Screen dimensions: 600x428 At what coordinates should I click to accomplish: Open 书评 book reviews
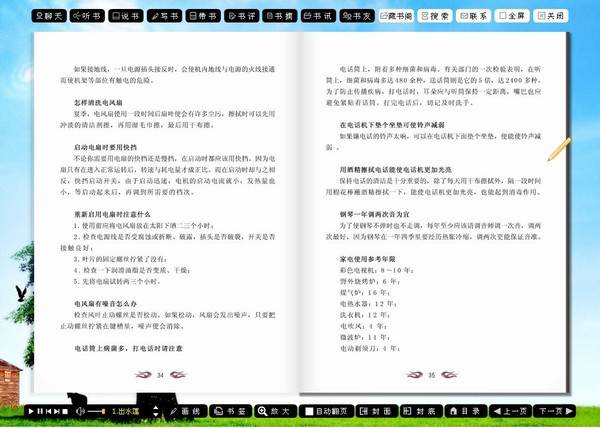(x=242, y=16)
